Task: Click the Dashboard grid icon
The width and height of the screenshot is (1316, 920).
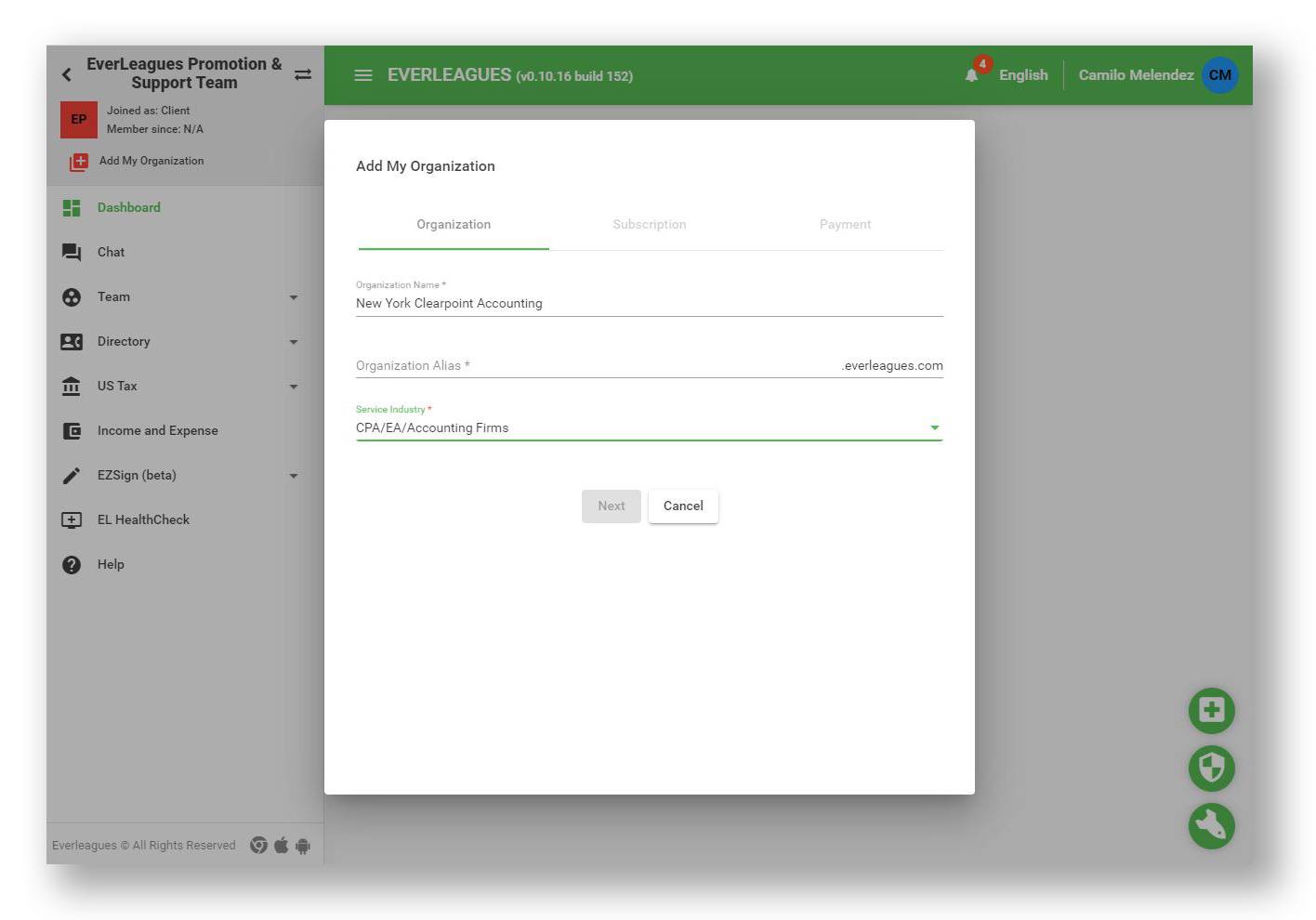Action: point(72,208)
